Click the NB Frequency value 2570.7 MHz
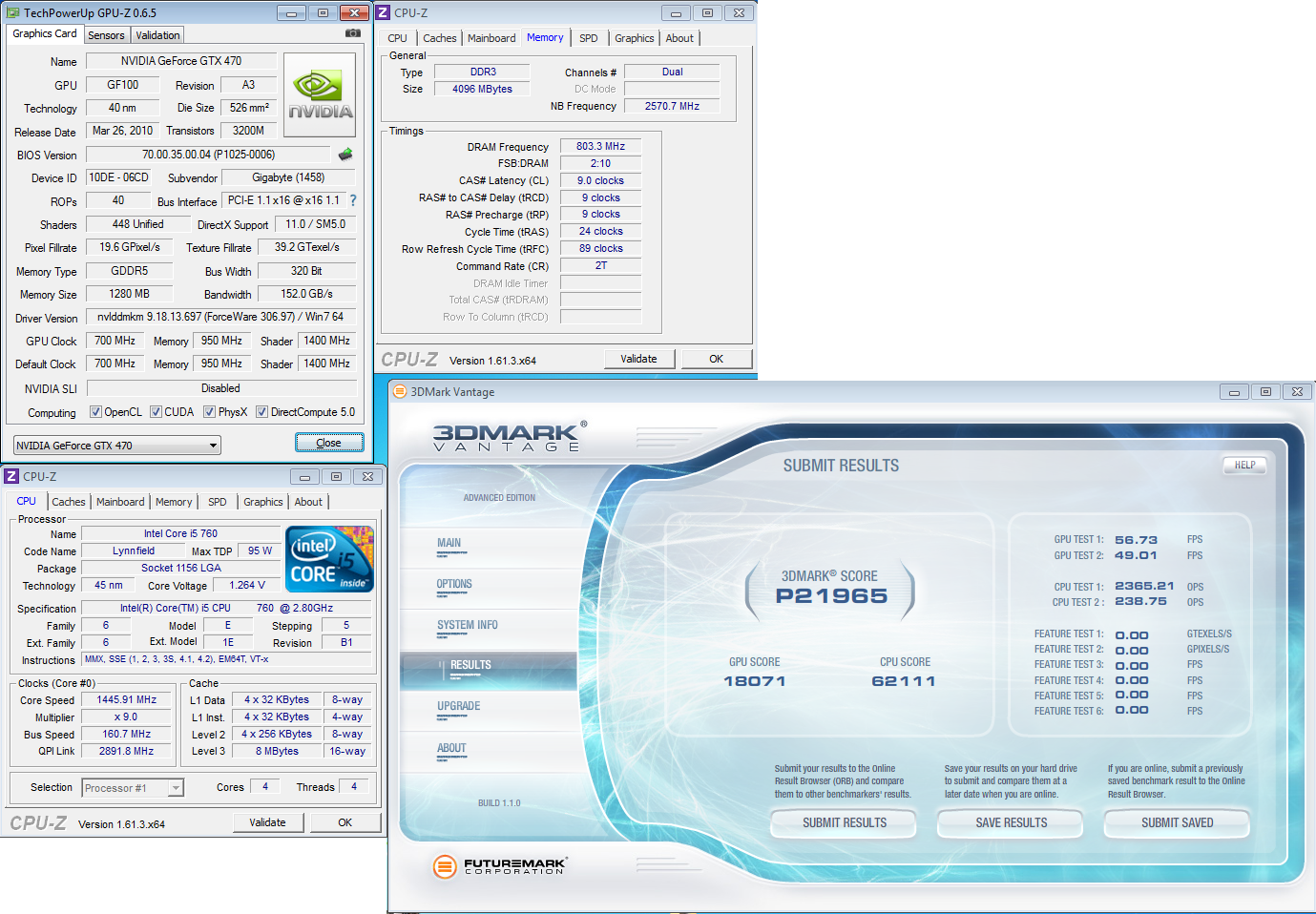 coord(672,106)
